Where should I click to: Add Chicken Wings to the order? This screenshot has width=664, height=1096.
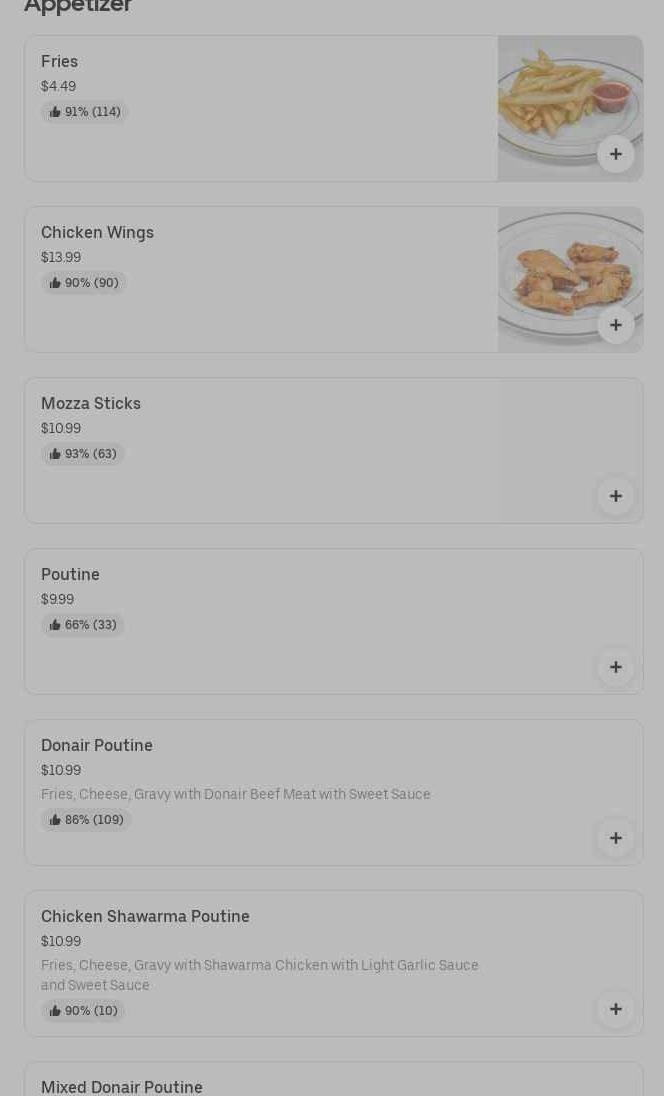pos(615,325)
